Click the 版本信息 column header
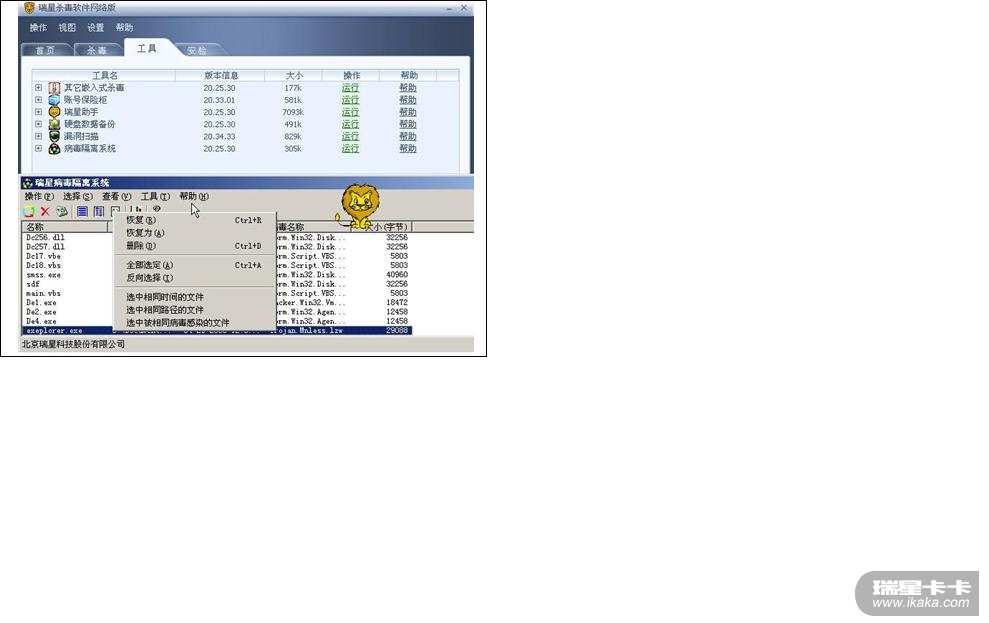This screenshot has height=623, width=989. point(221,76)
